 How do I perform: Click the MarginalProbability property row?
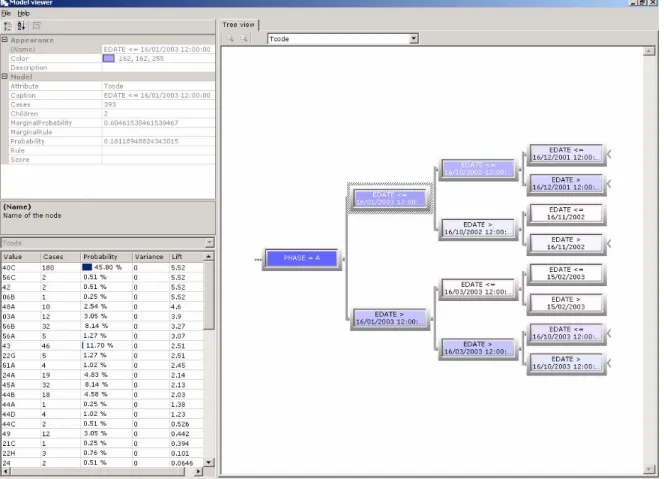[112, 123]
